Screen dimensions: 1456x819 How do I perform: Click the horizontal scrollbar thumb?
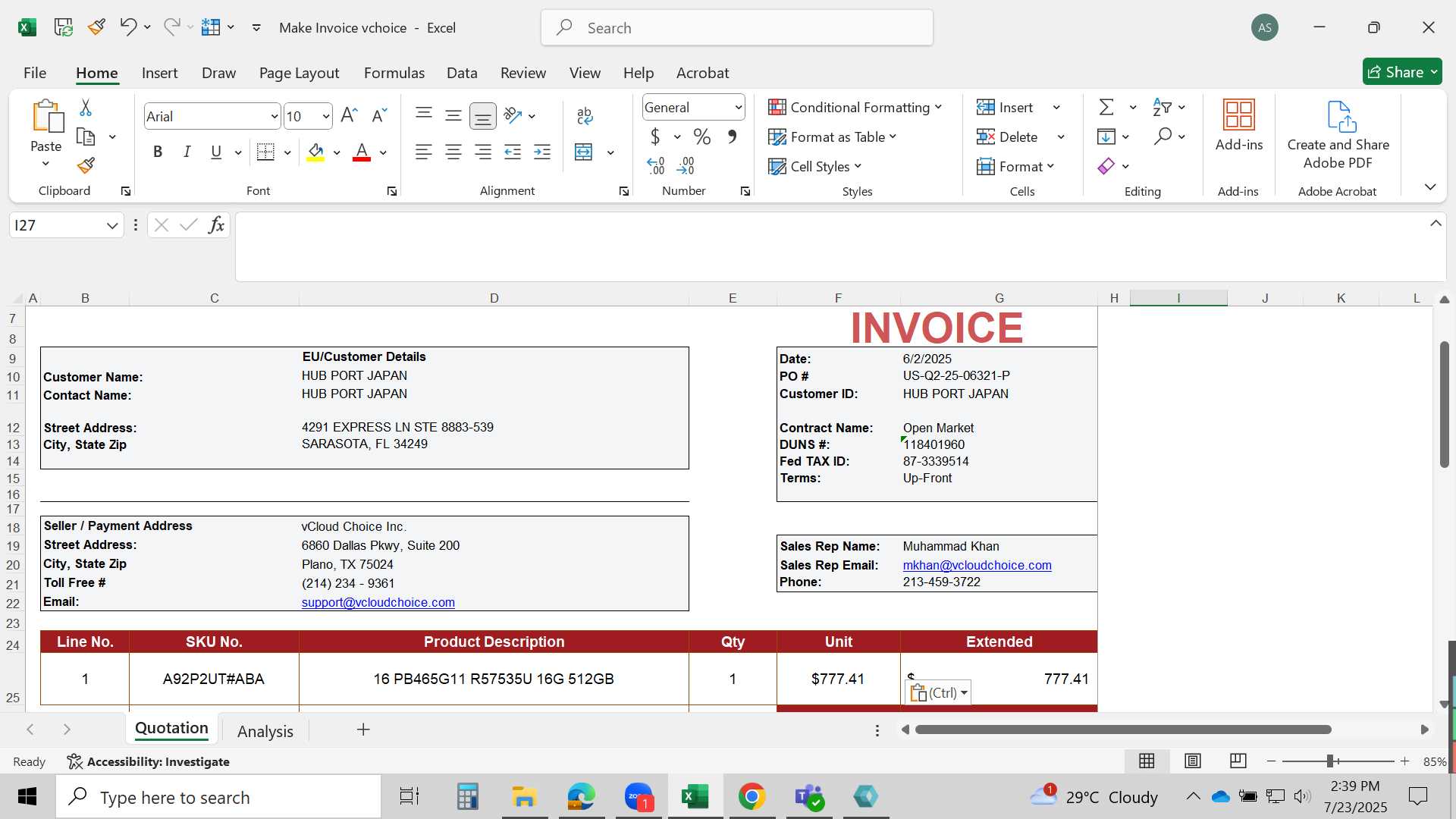coord(1123,730)
